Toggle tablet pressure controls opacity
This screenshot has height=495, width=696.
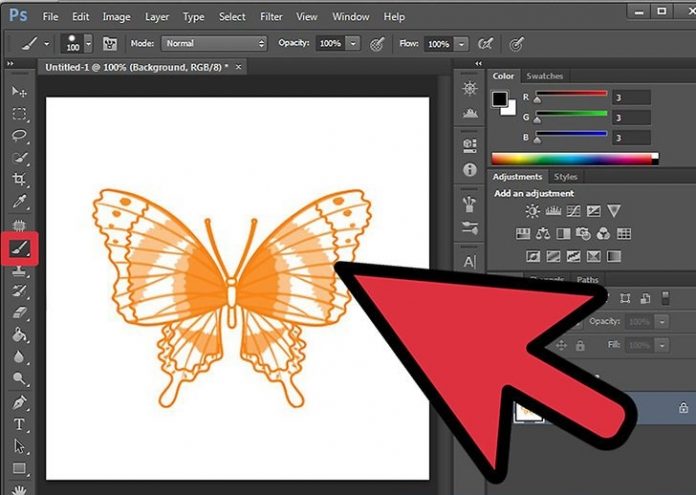(x=377, y=44)
